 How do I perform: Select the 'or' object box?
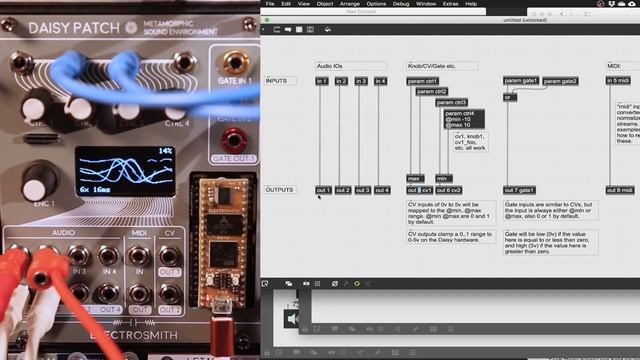[x=510, y=98]
